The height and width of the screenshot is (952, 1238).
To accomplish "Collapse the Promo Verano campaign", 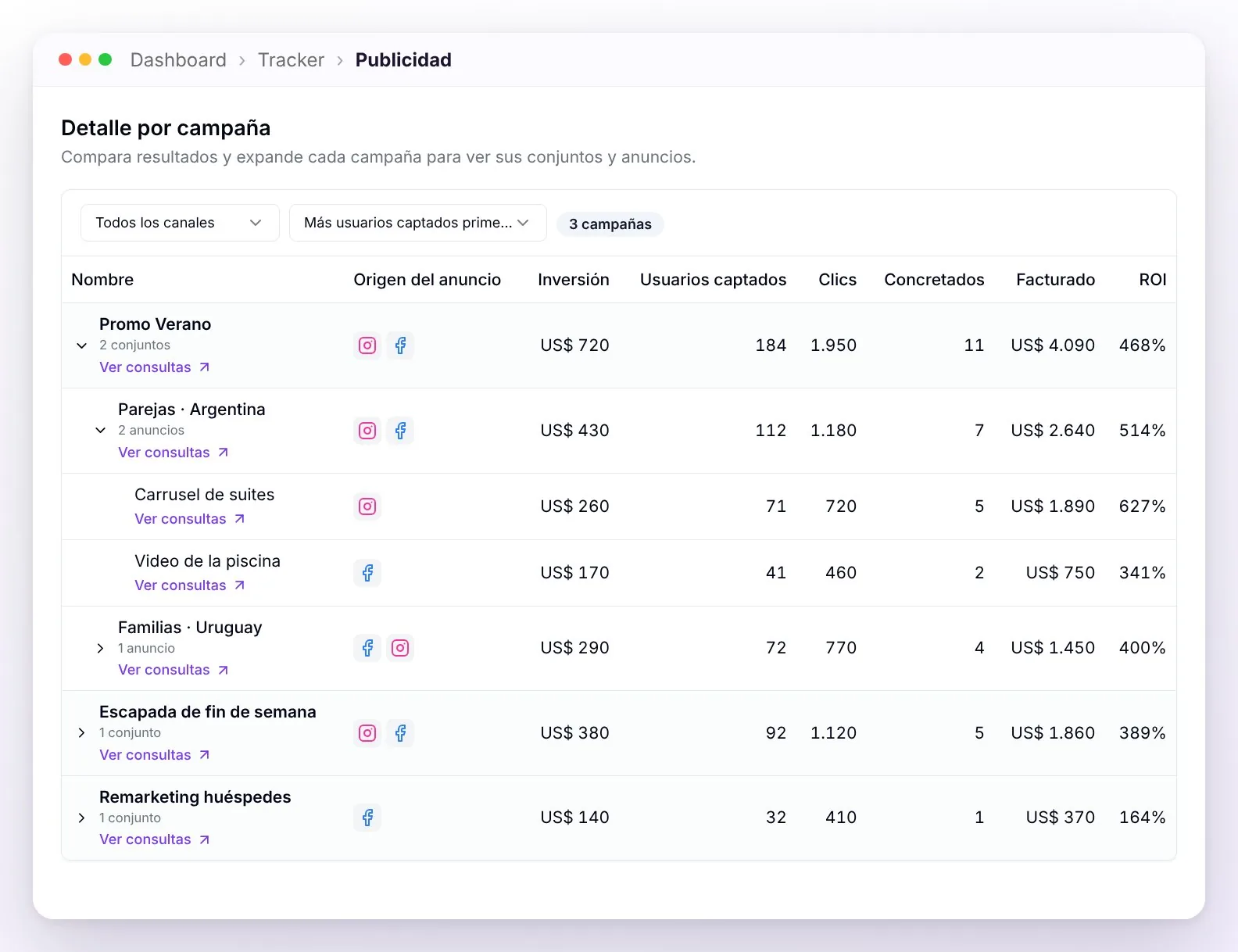I will pos(81,345).
